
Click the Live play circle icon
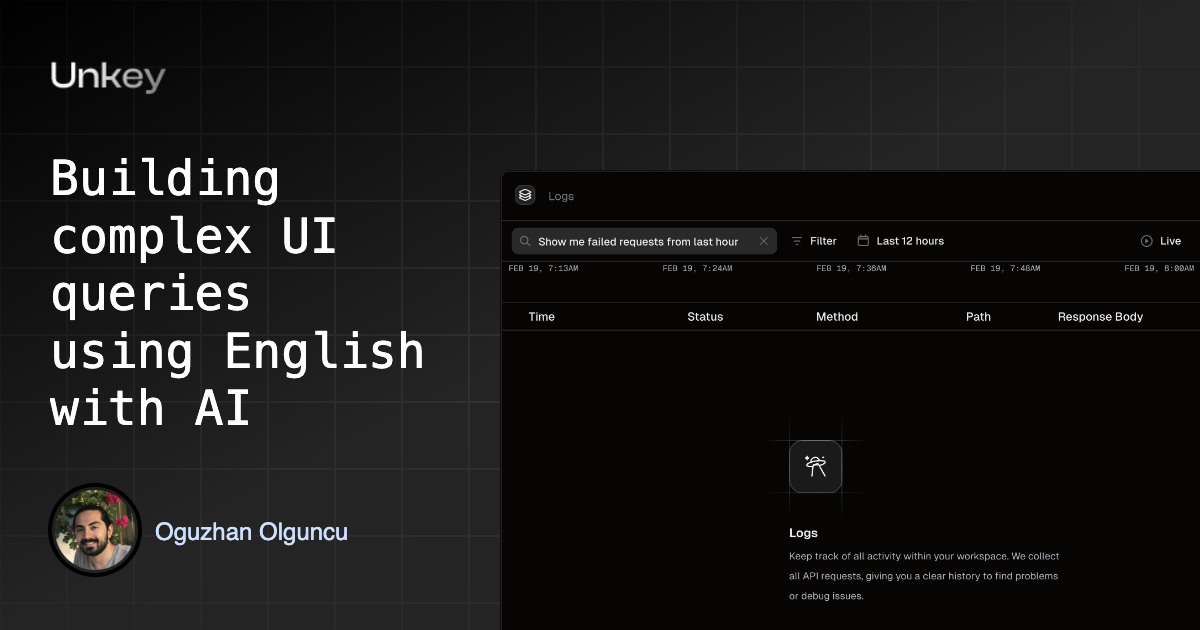click(x=1147, y=241)
